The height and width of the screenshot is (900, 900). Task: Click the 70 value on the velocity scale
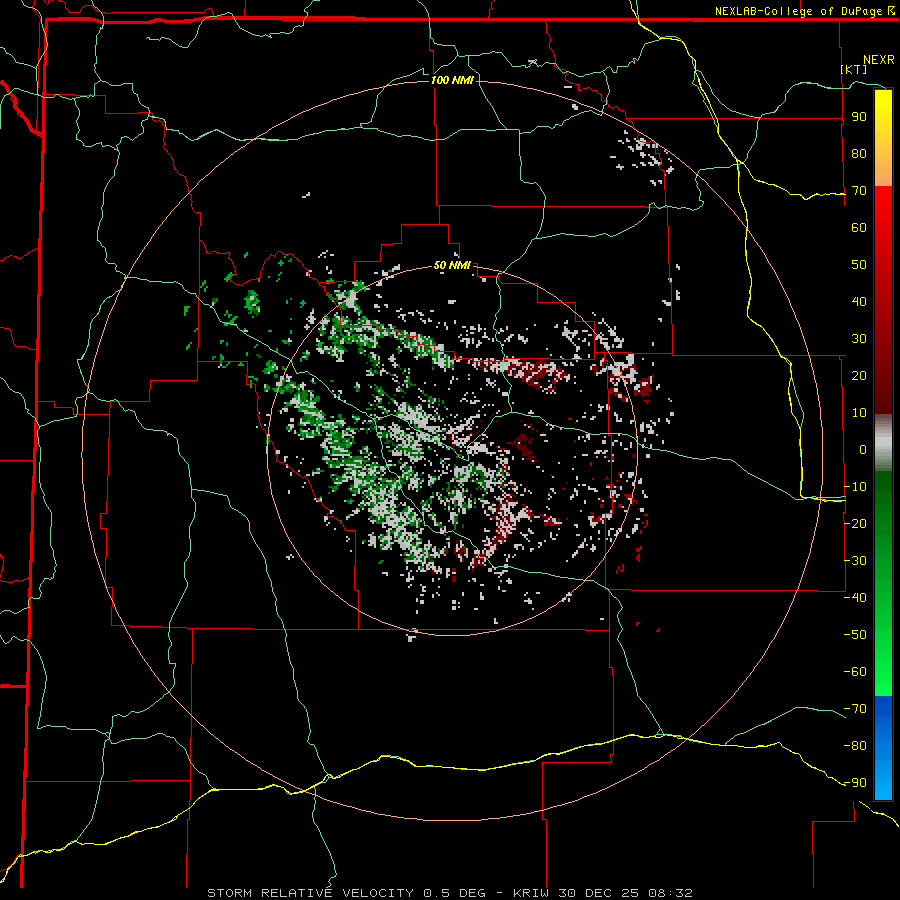[x=859, y=191]
